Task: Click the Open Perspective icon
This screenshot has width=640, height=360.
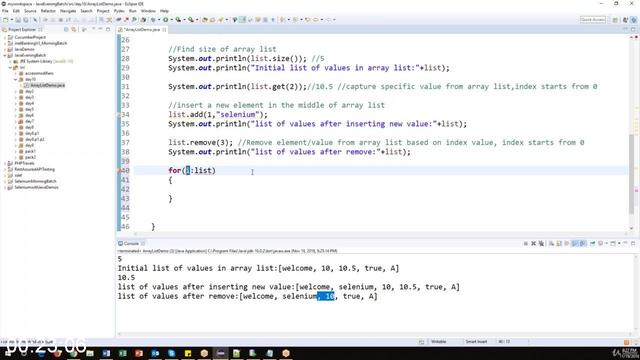Action: click(615, 20)
